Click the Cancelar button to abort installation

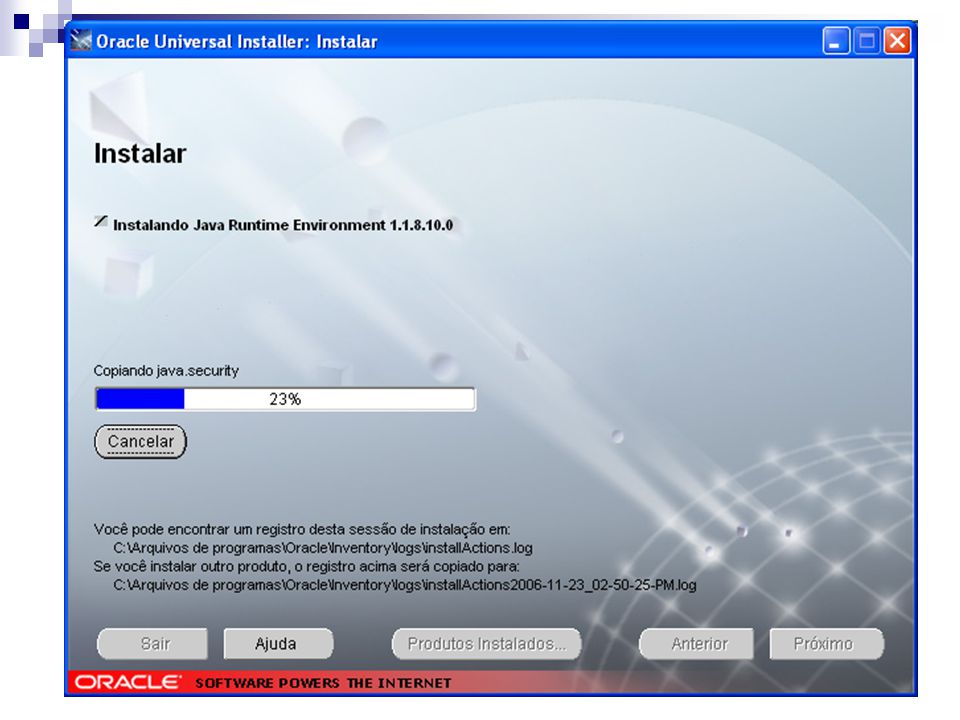[140, 441]
